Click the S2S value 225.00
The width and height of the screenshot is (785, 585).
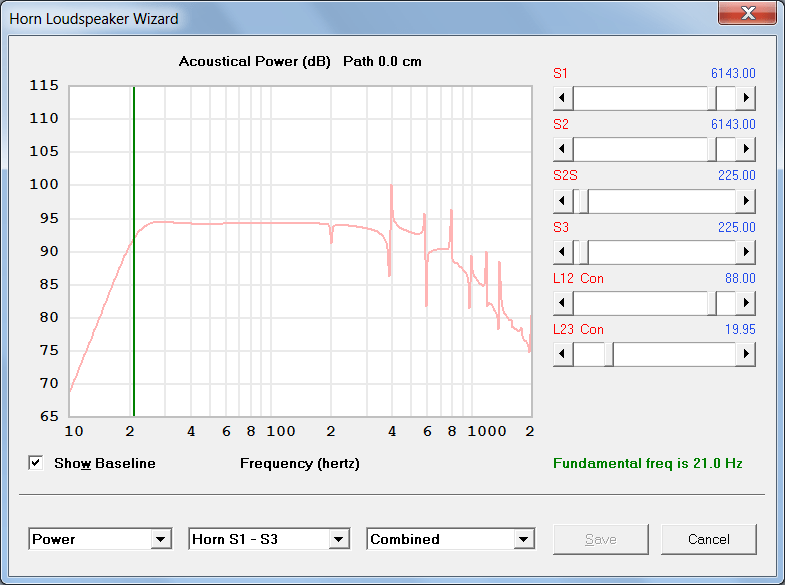tap(736, 175)
